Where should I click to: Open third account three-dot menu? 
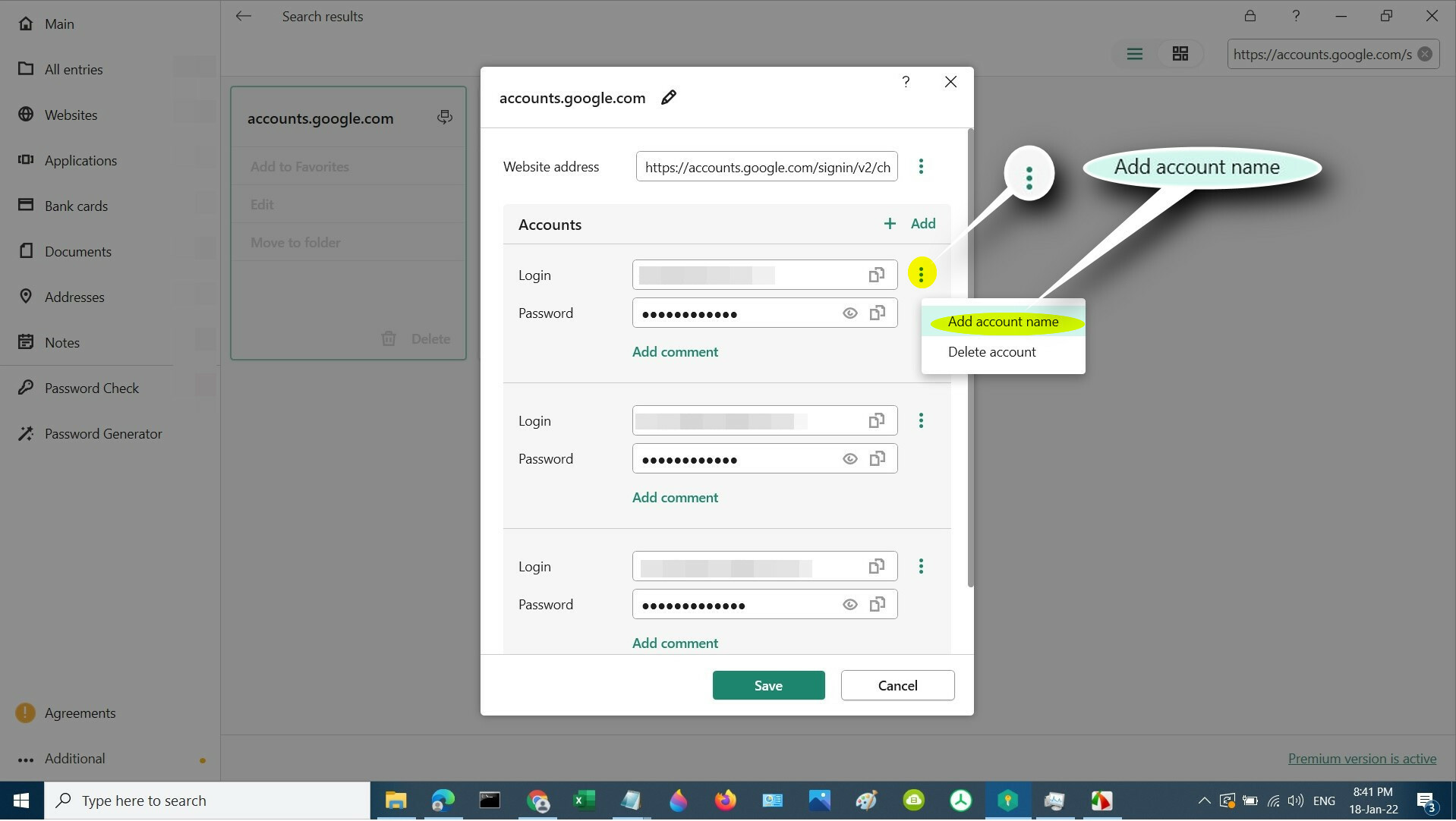921,566
